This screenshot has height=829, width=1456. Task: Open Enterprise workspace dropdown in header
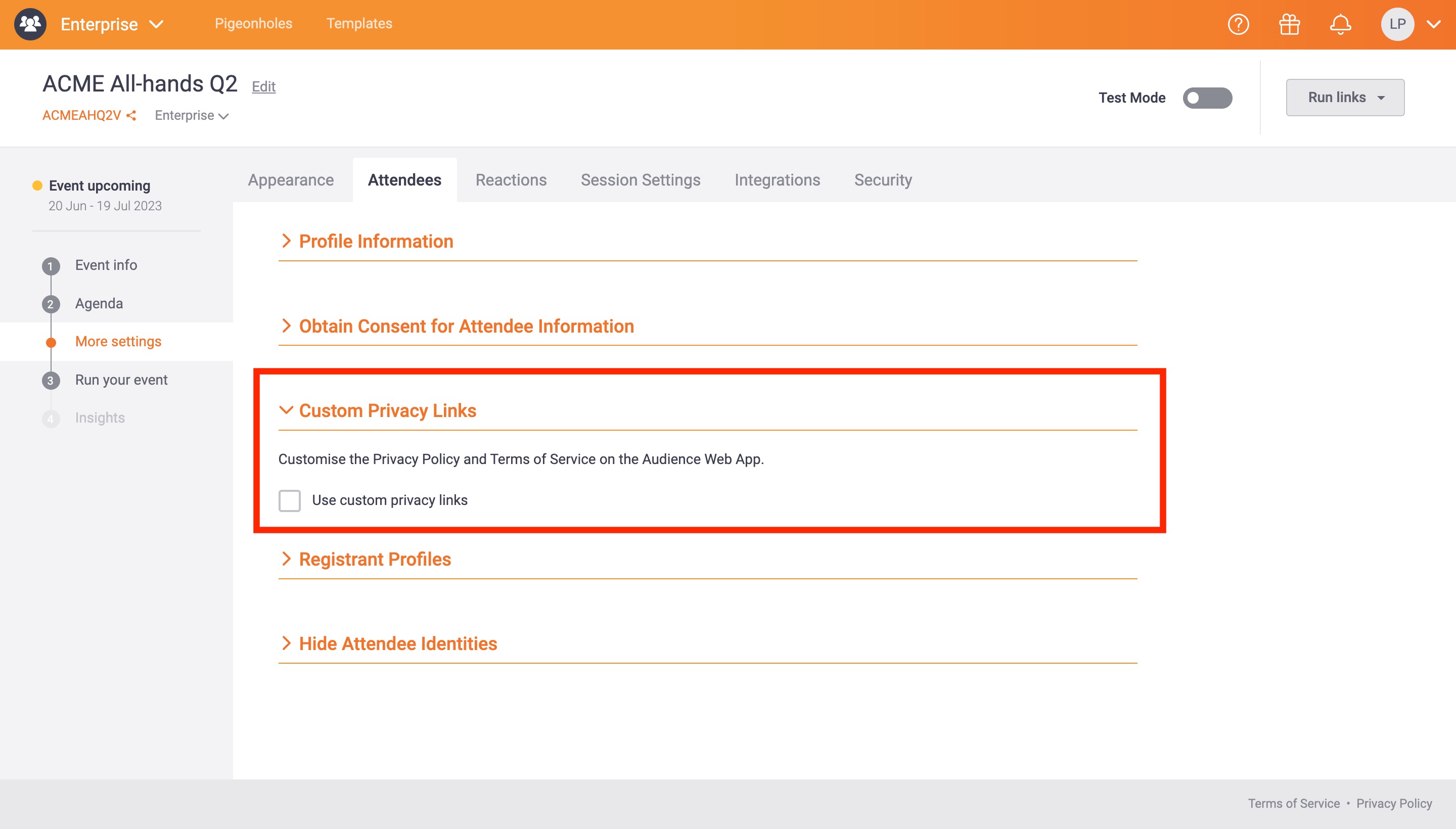[x=112, y=24]
